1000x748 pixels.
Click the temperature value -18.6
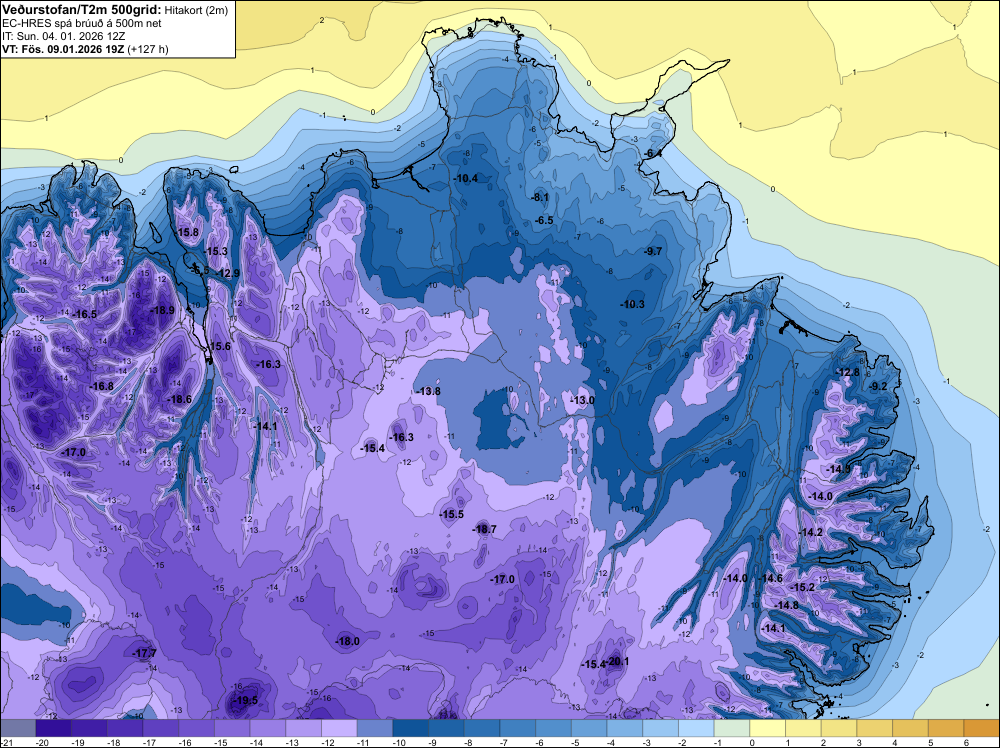tap(179, 399)
